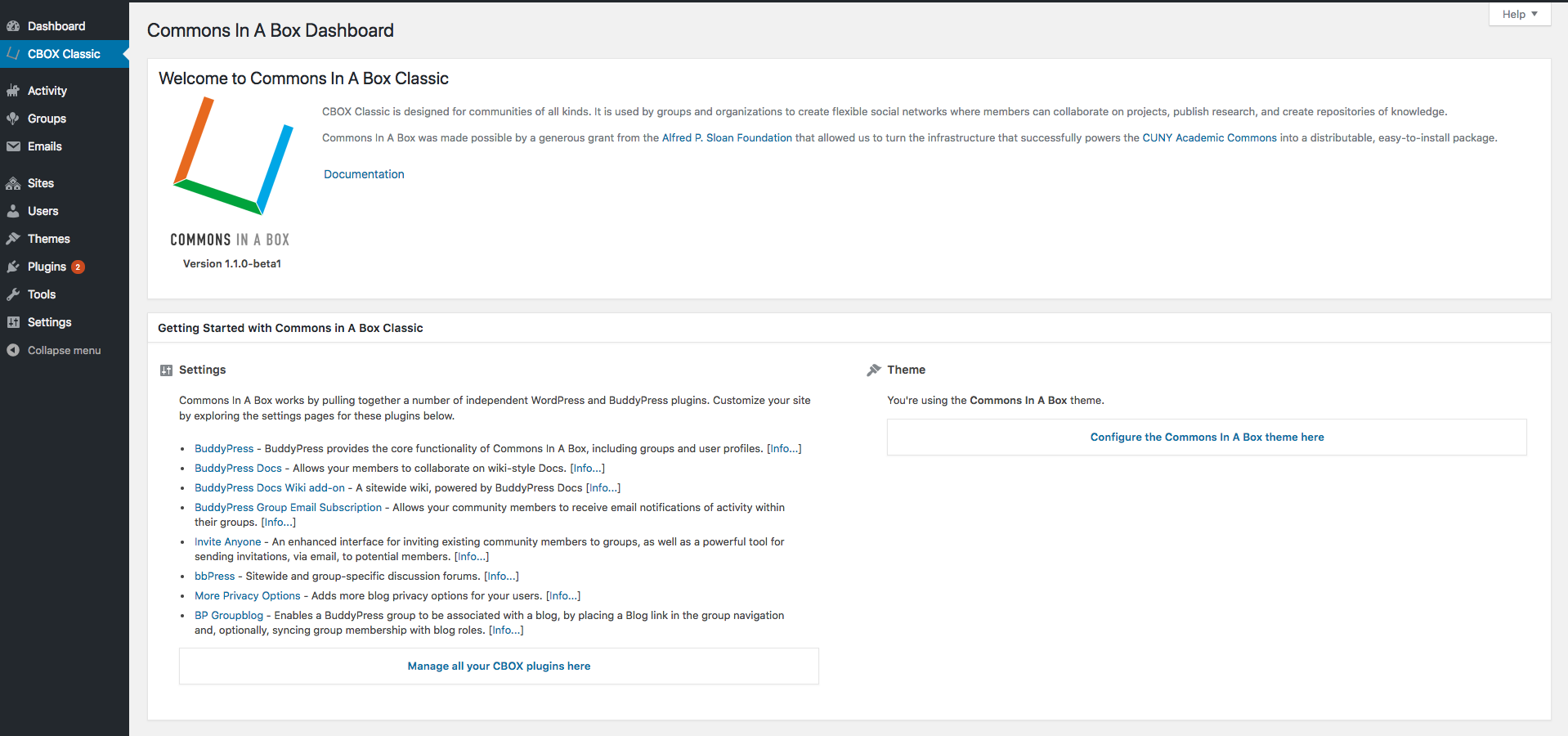Click the 'Version 1.1.0-beta1' text
Image resolution: width=1568 pixels, height=736 pixels.
(x=232, y=263)
